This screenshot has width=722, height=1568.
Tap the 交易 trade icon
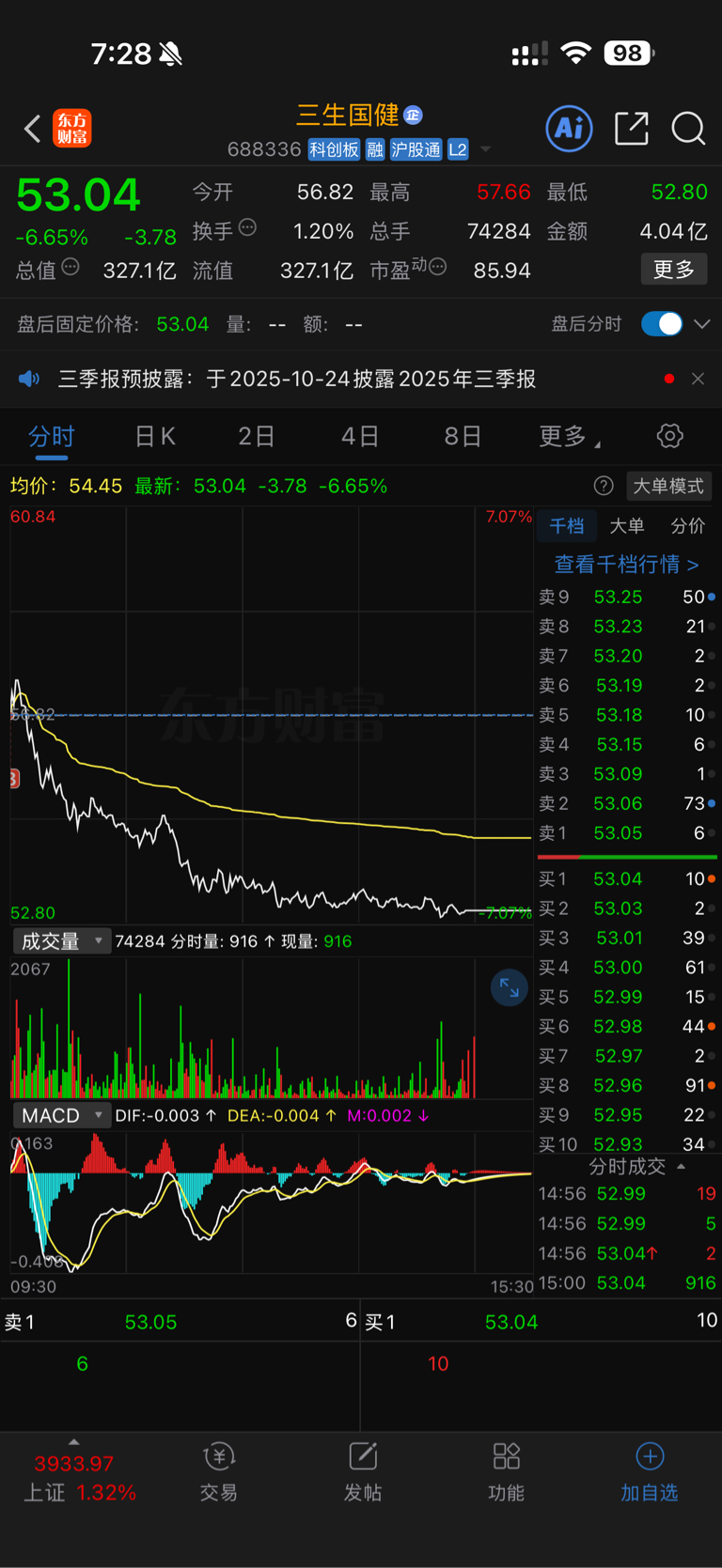[x=219, y=1472]
